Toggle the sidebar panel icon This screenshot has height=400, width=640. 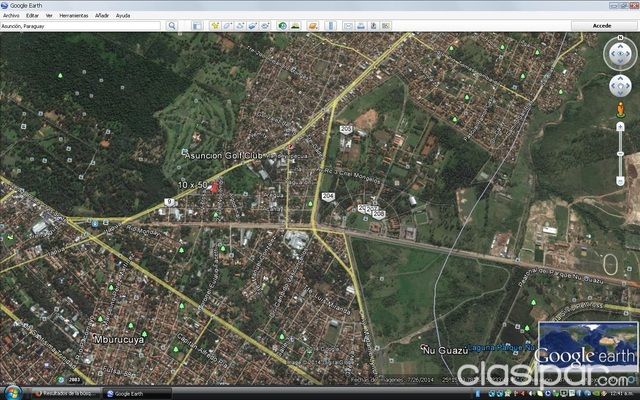[x=197, y=26]
